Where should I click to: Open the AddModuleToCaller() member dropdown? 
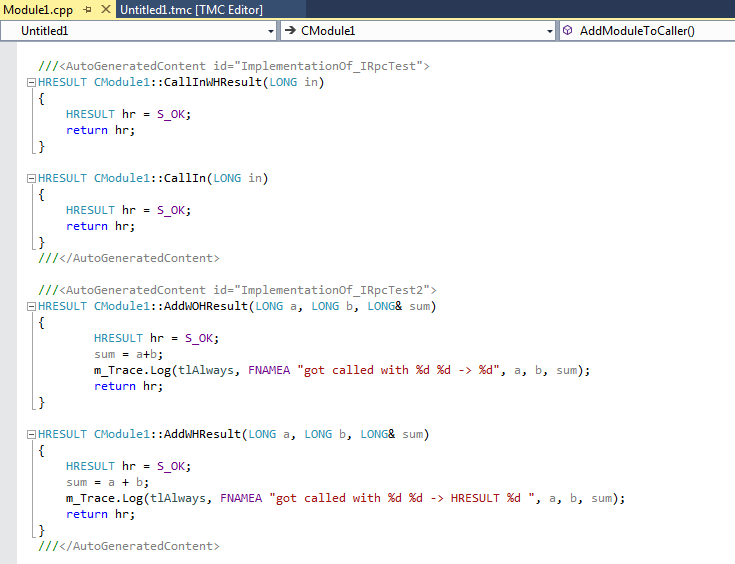[647, 31]
